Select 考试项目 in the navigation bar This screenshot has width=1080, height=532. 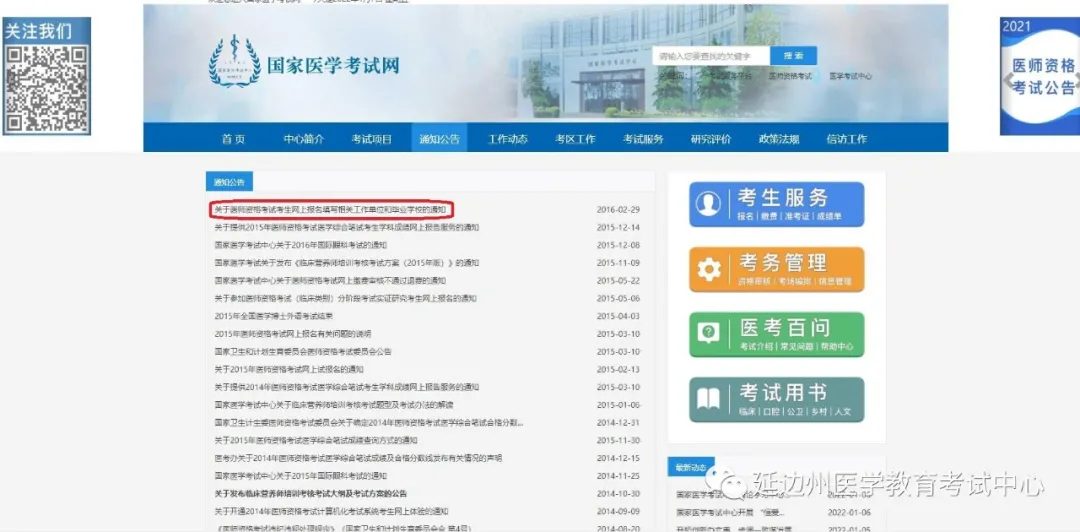click(371, 139)
